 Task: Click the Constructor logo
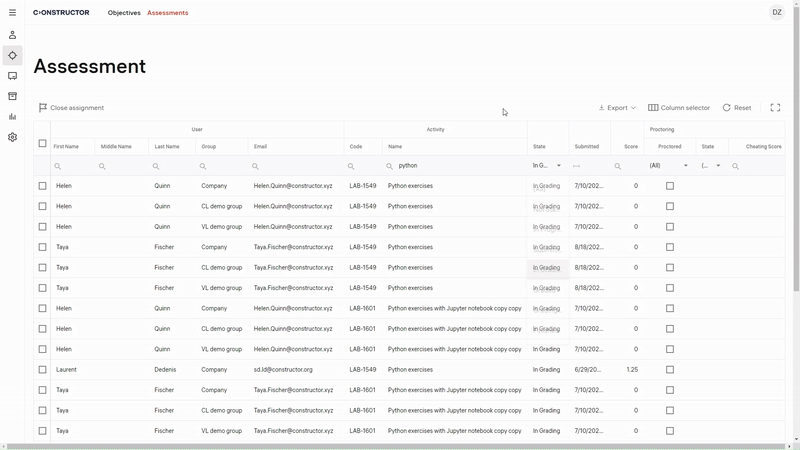tap(61, 13)
